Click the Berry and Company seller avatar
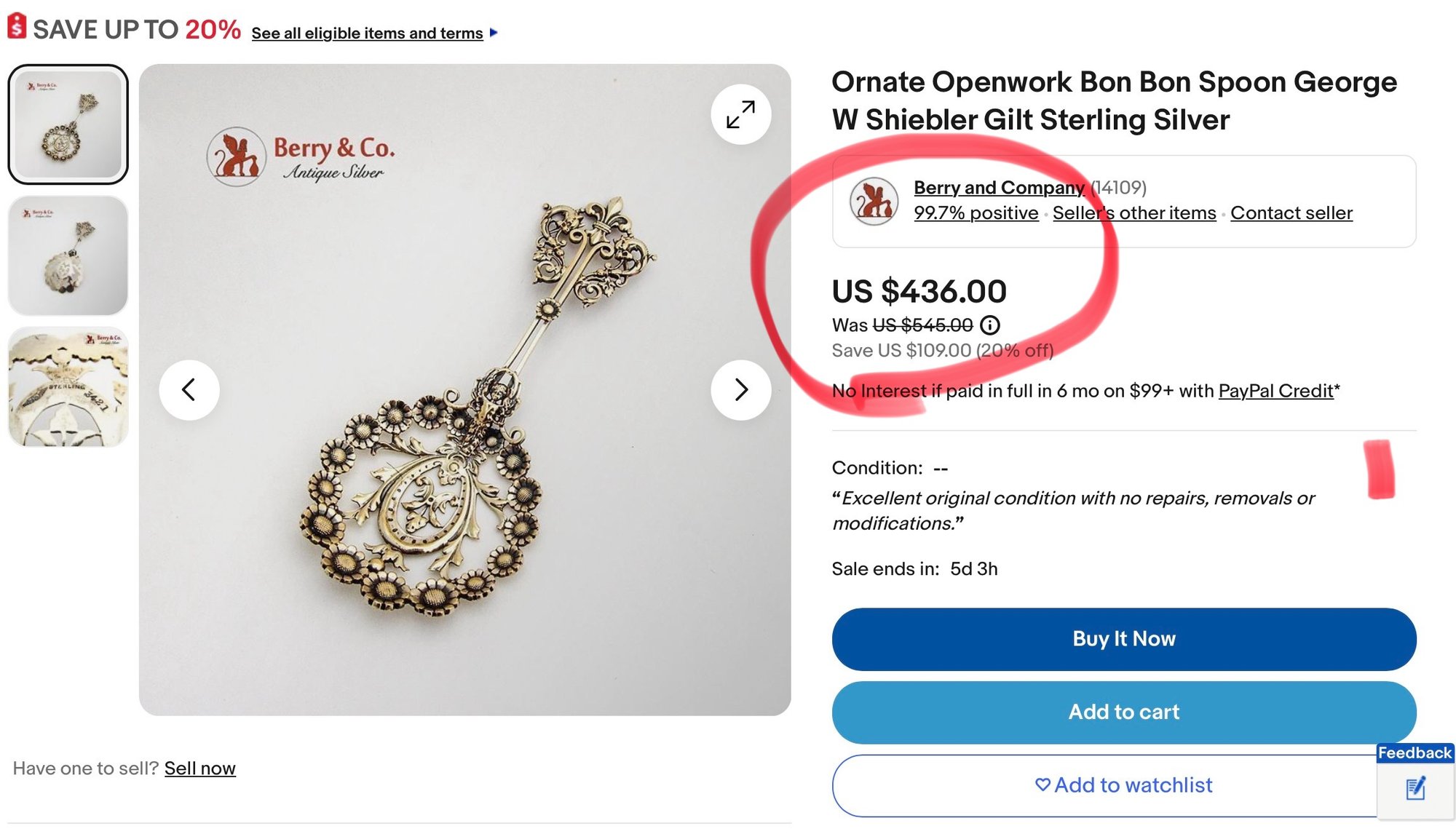The image size is (1456, 834). [x=874, y=202]
